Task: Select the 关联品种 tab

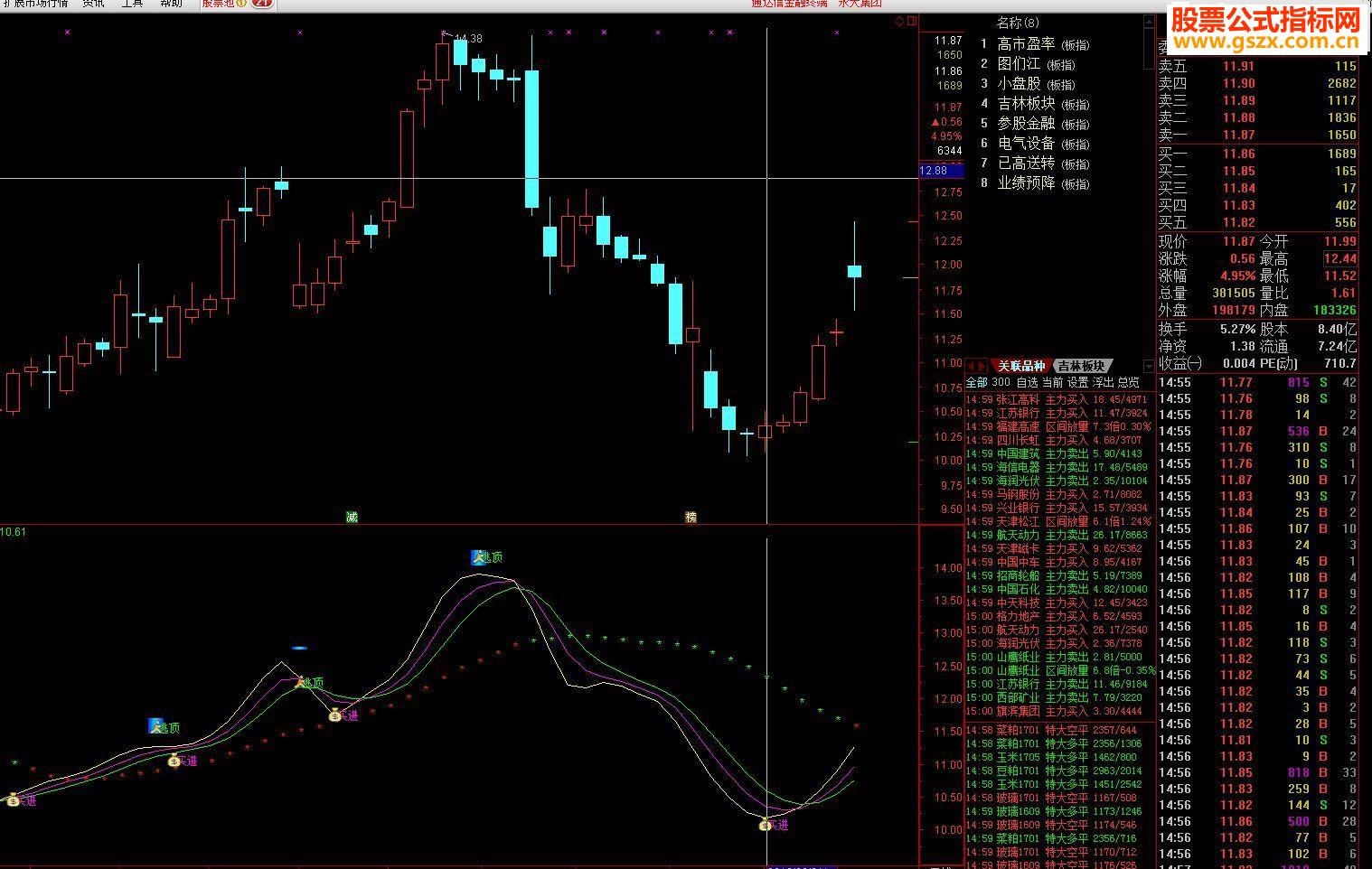Action: [x=1021, y=366]
